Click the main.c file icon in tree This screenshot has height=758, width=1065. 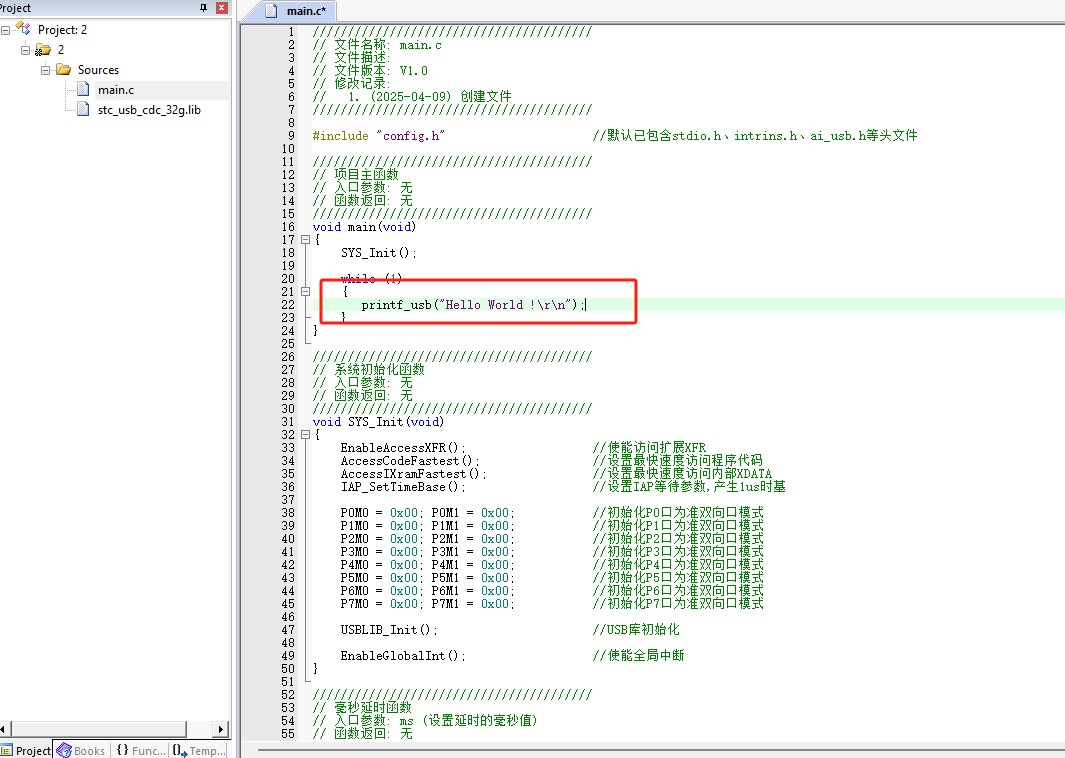(83, 89)
